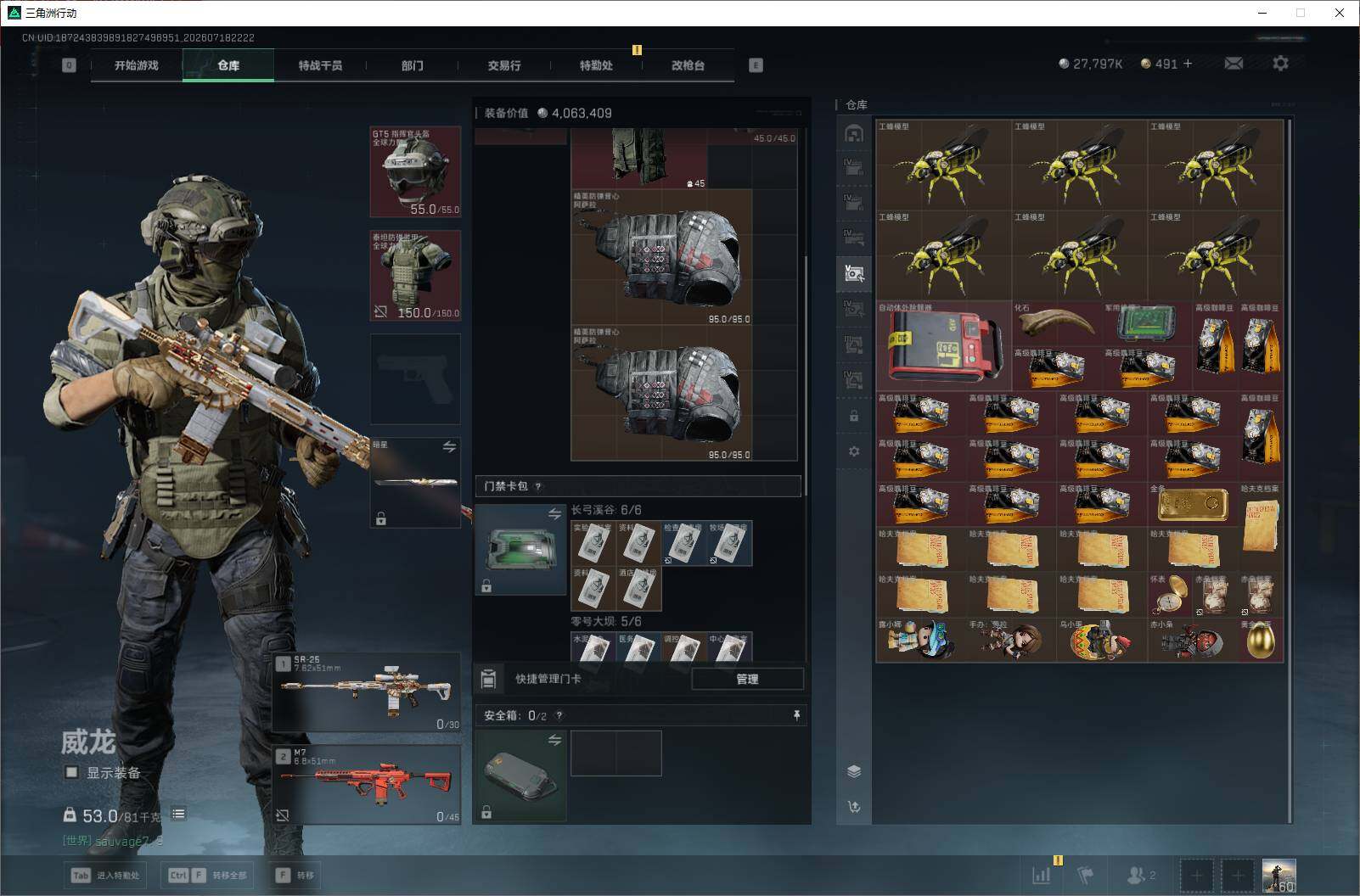The image size is (1360, 896).
Task: Select the 自动体外除颤器 item in warehouse
Action: pyautogui.click(x=944, y=345)
